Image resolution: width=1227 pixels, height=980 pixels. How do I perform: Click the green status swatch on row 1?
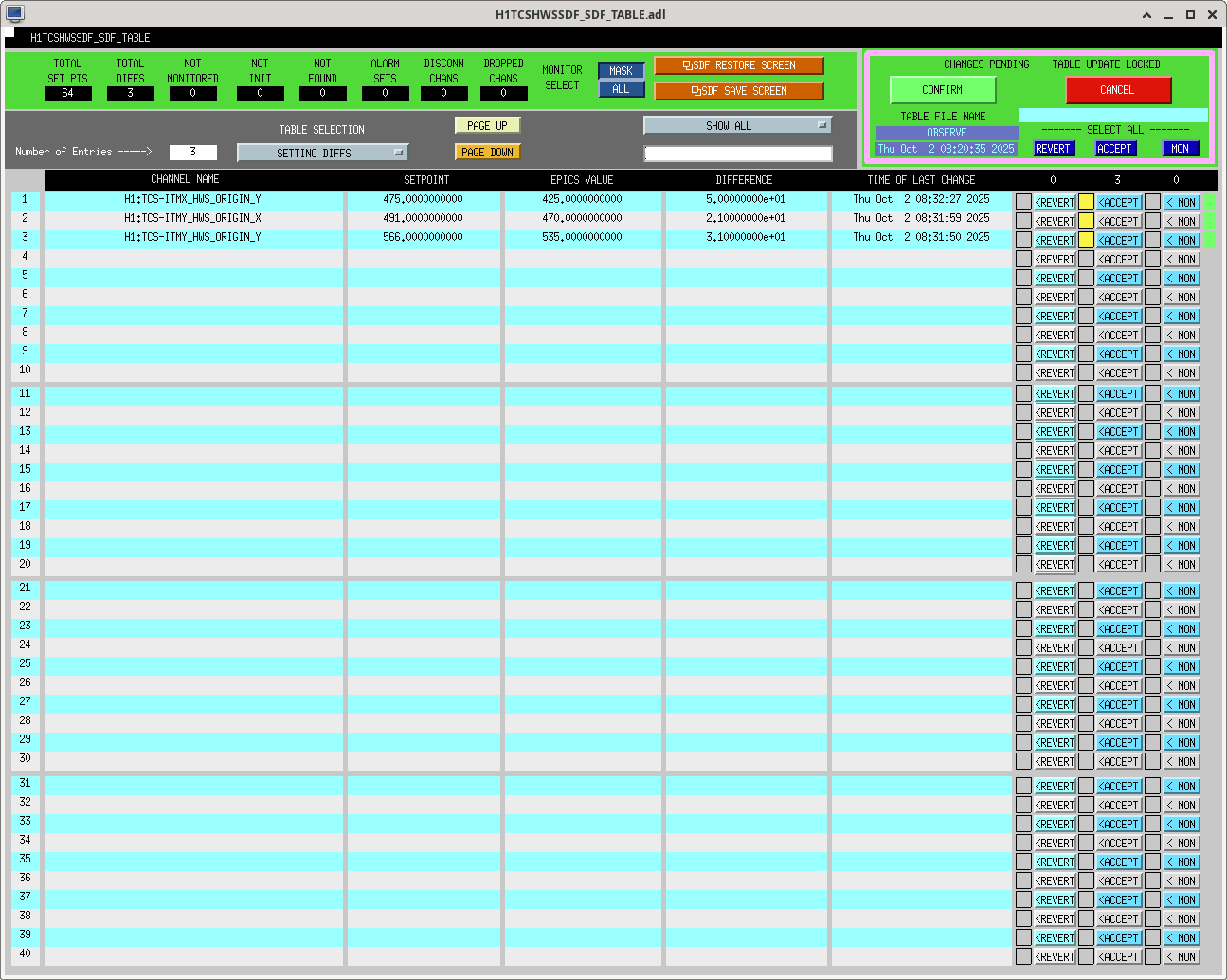point(1210,202)
